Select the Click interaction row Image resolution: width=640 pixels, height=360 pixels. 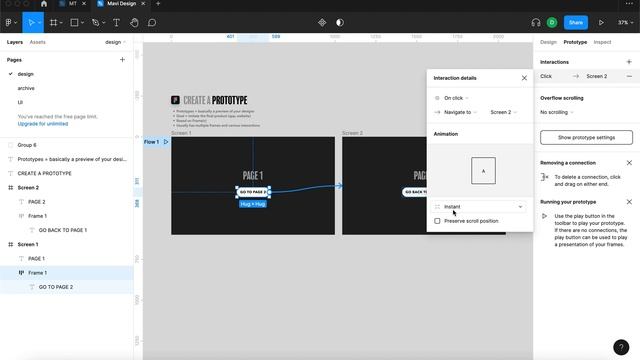[587, 76]
